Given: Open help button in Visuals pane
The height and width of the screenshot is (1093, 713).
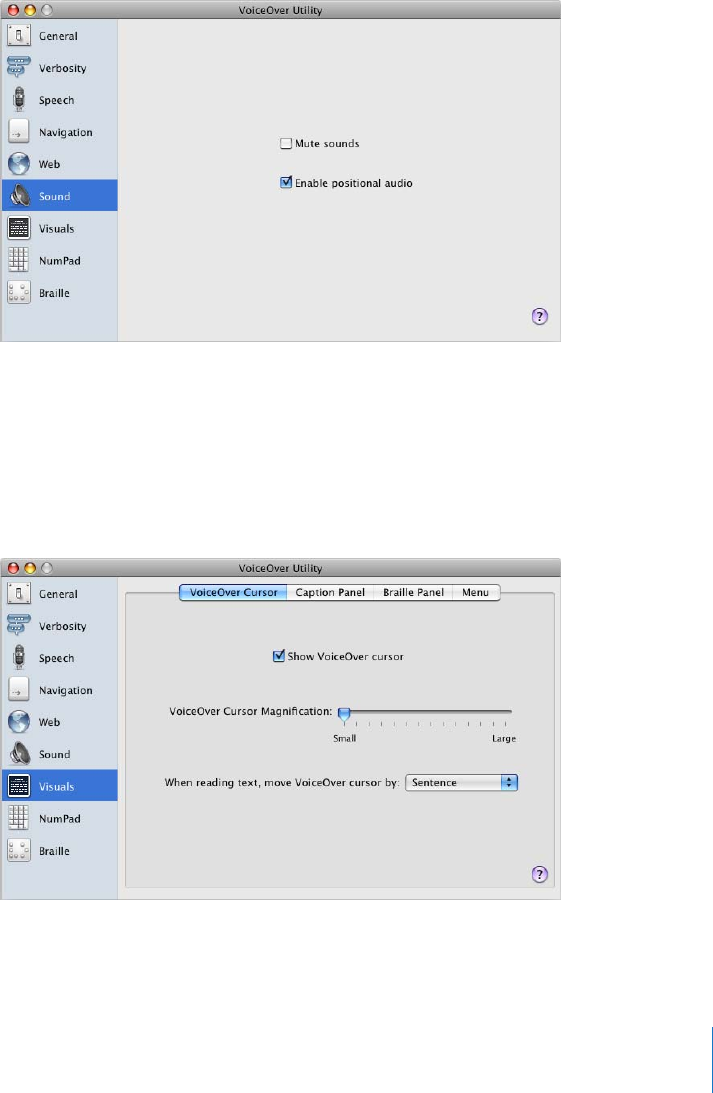Looking at the screenshot, I should (x=540, y=874).
